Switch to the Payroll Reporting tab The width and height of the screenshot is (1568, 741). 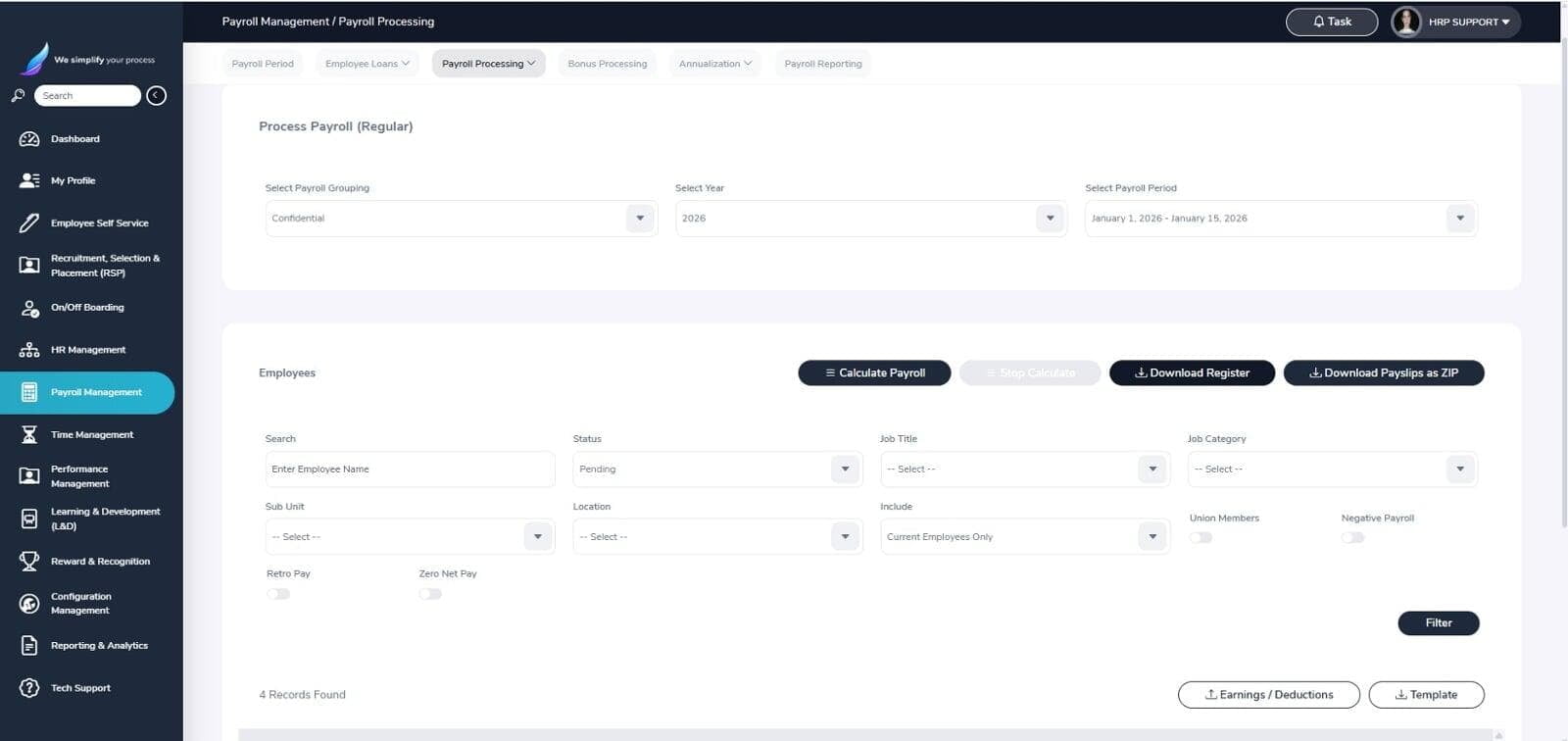[823, 64]
